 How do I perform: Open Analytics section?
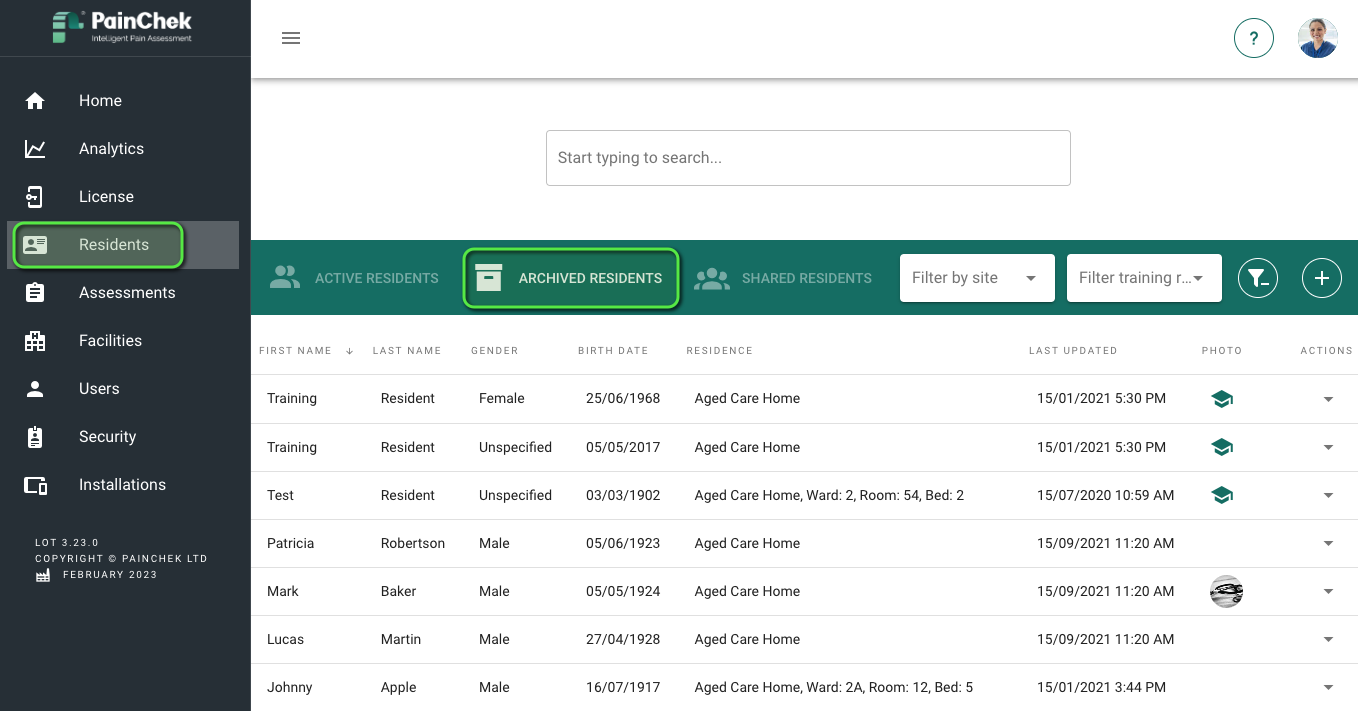111,149
